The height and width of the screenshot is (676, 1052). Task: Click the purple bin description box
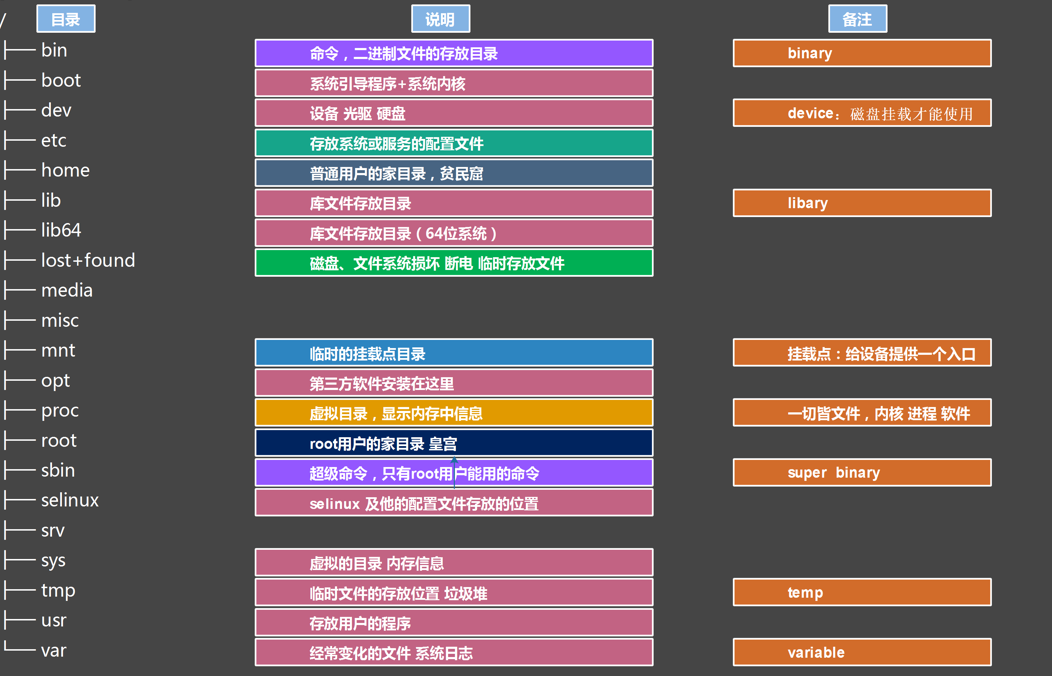pyautogui.click(x=454, y=53)
